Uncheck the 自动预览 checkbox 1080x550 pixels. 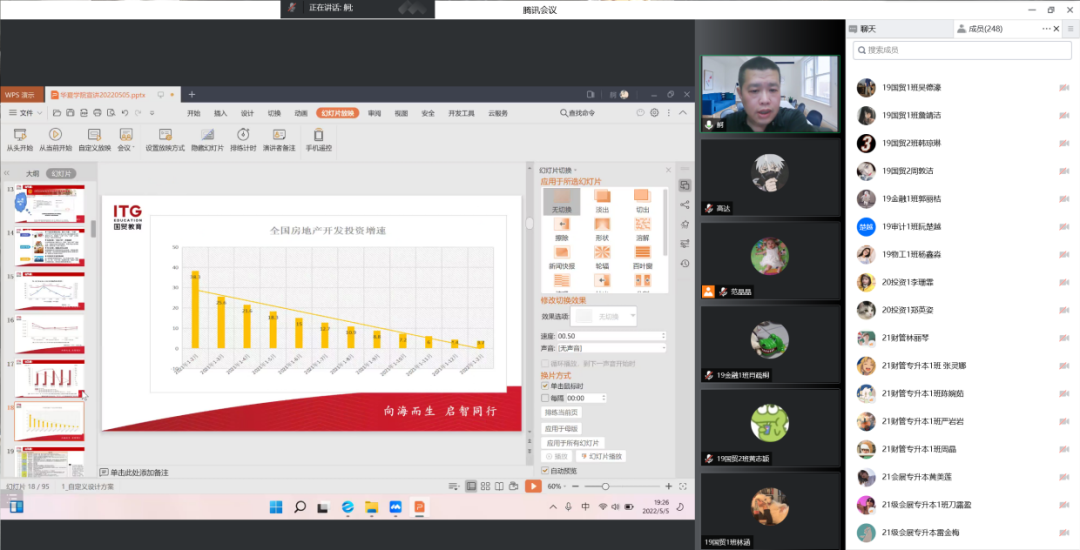[x=545, y=470]
